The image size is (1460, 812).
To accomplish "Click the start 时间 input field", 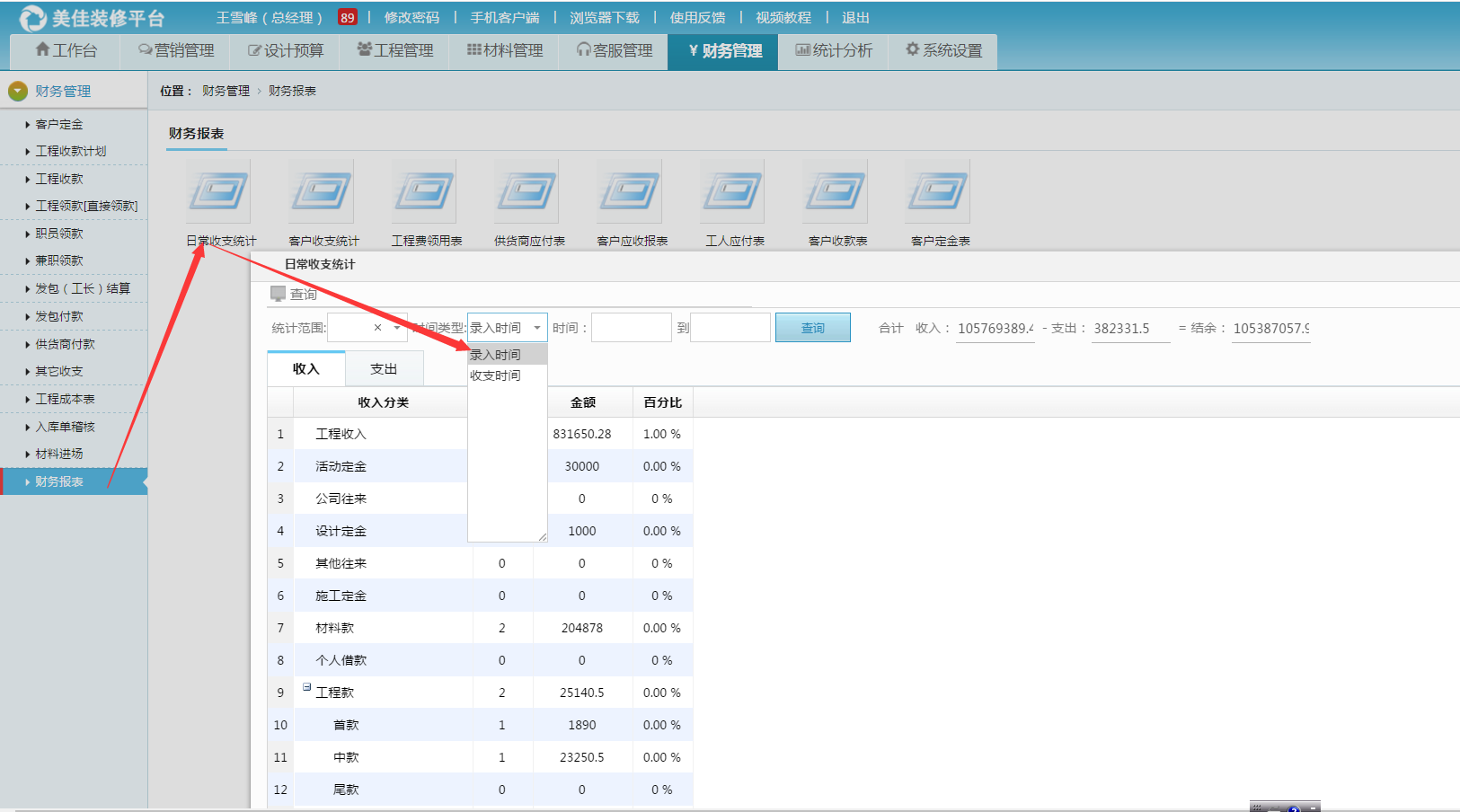I will click(631, 327).
